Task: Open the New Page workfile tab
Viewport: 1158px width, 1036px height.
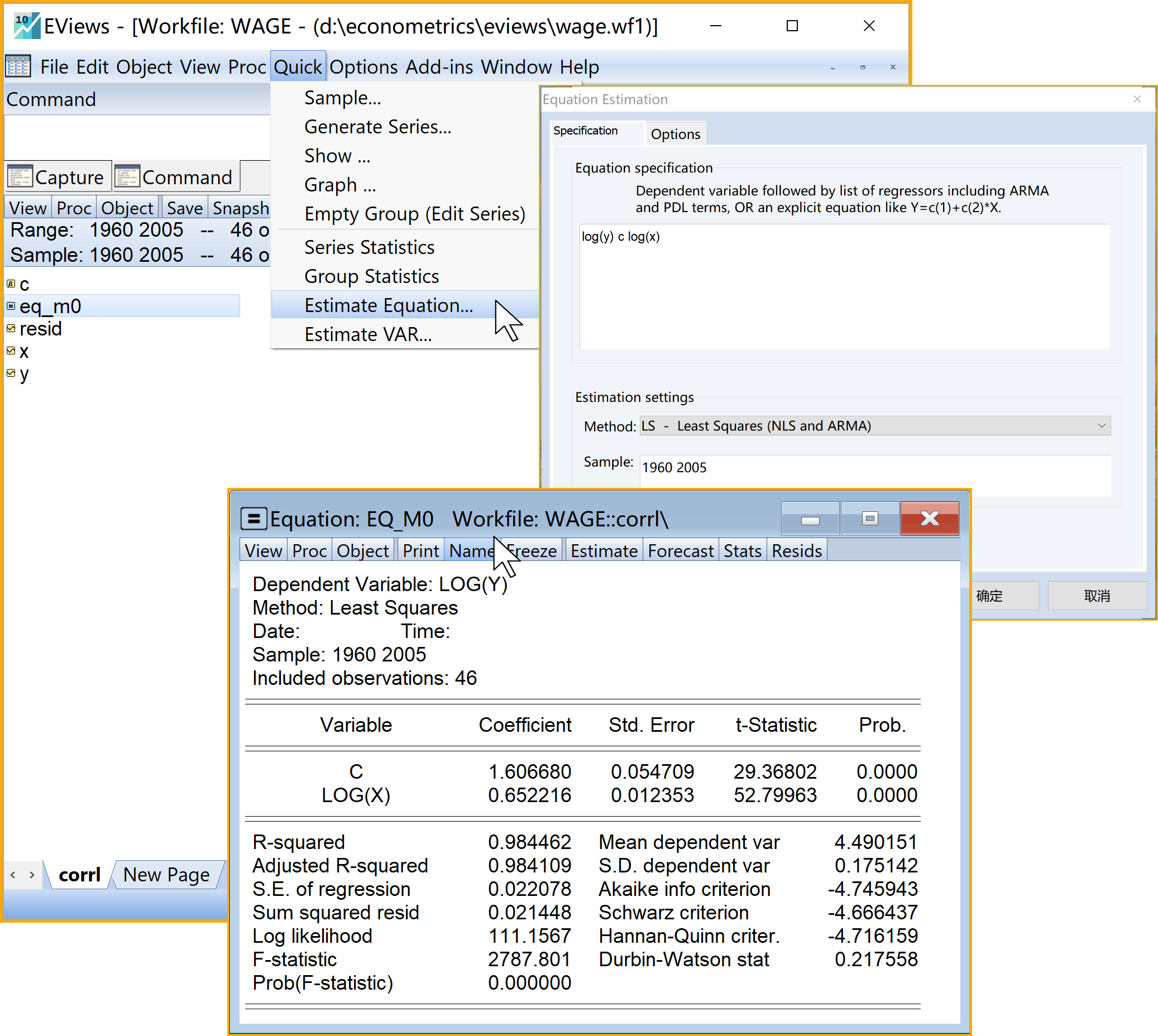Action: tap(166, 874)
